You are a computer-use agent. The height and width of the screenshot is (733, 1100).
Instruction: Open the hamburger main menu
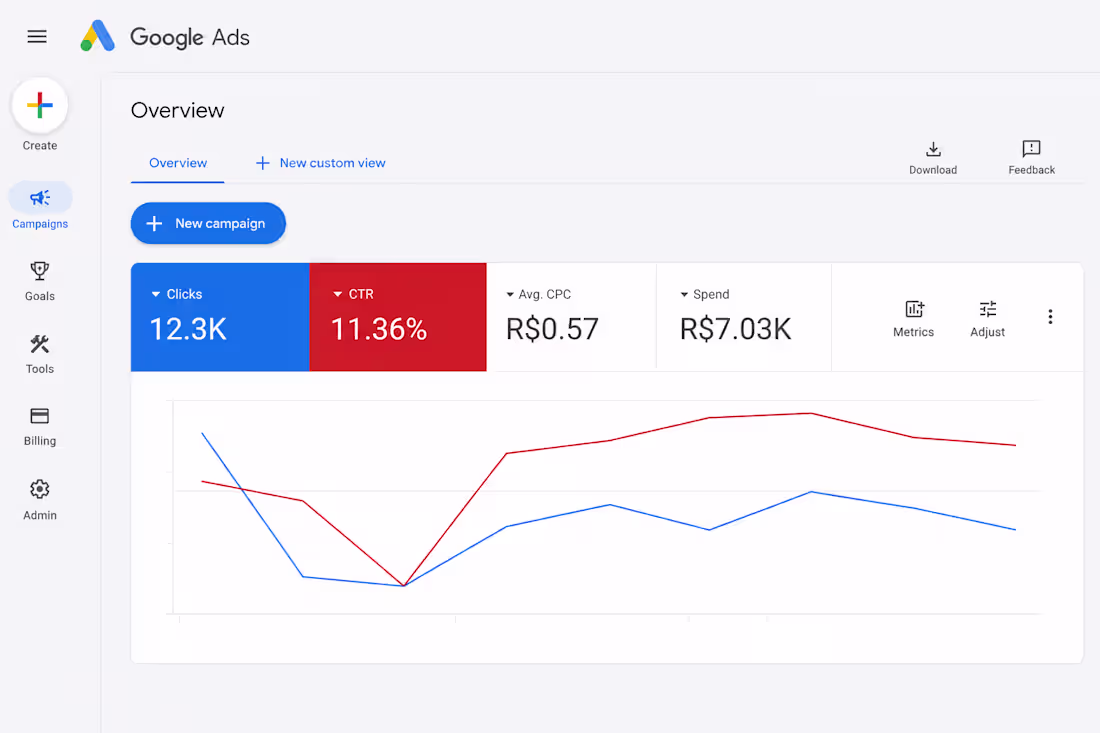[37, 36]
